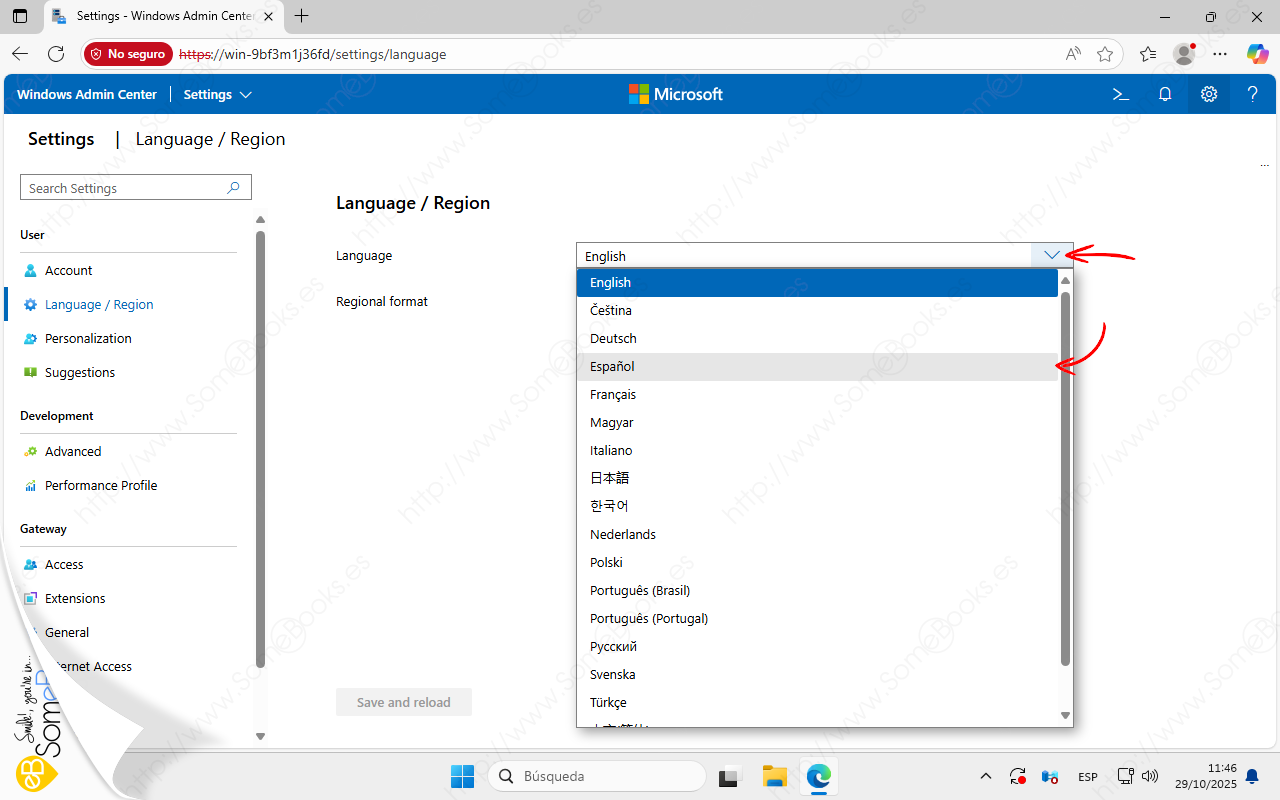
Task: Open the PowerShell console icon in header
Action: pos(1121,94)
